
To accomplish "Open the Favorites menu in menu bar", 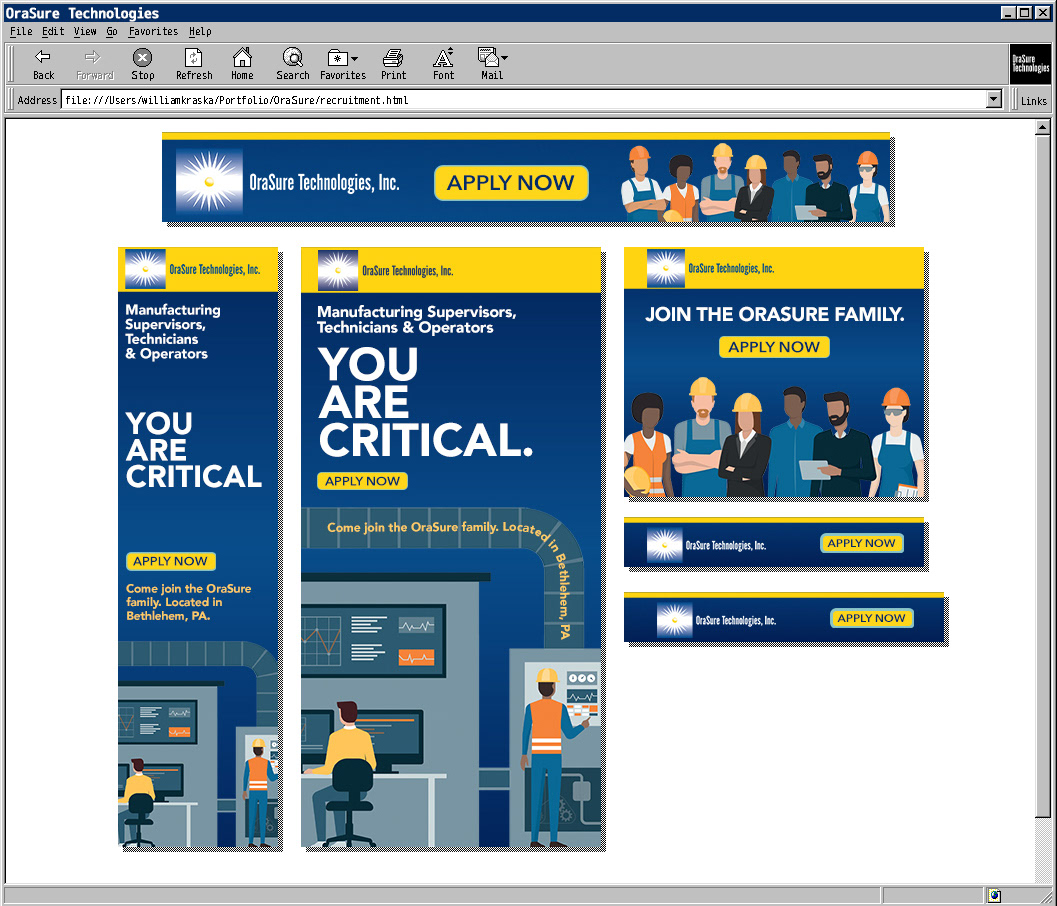I will coord(153,32).
